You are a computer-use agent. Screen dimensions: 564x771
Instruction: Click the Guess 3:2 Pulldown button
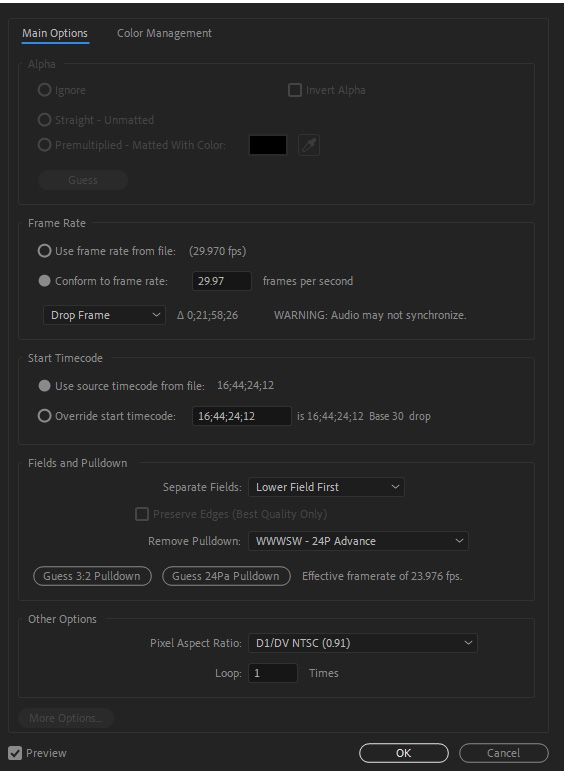tap(92, 576)
